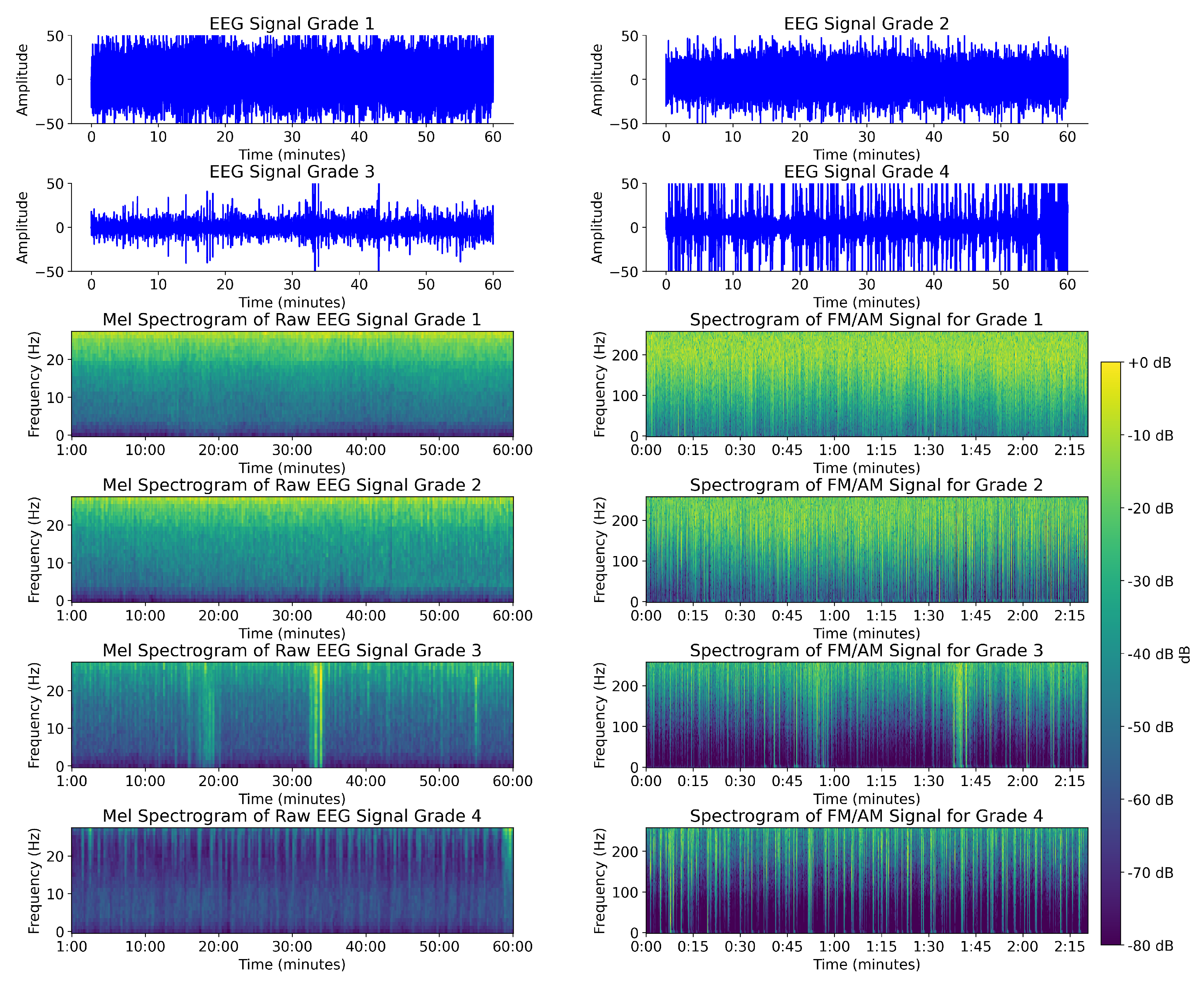Click the FM/AM spectrogram image for Grade 4
The image size is (1204, 987).
point(867,880)
